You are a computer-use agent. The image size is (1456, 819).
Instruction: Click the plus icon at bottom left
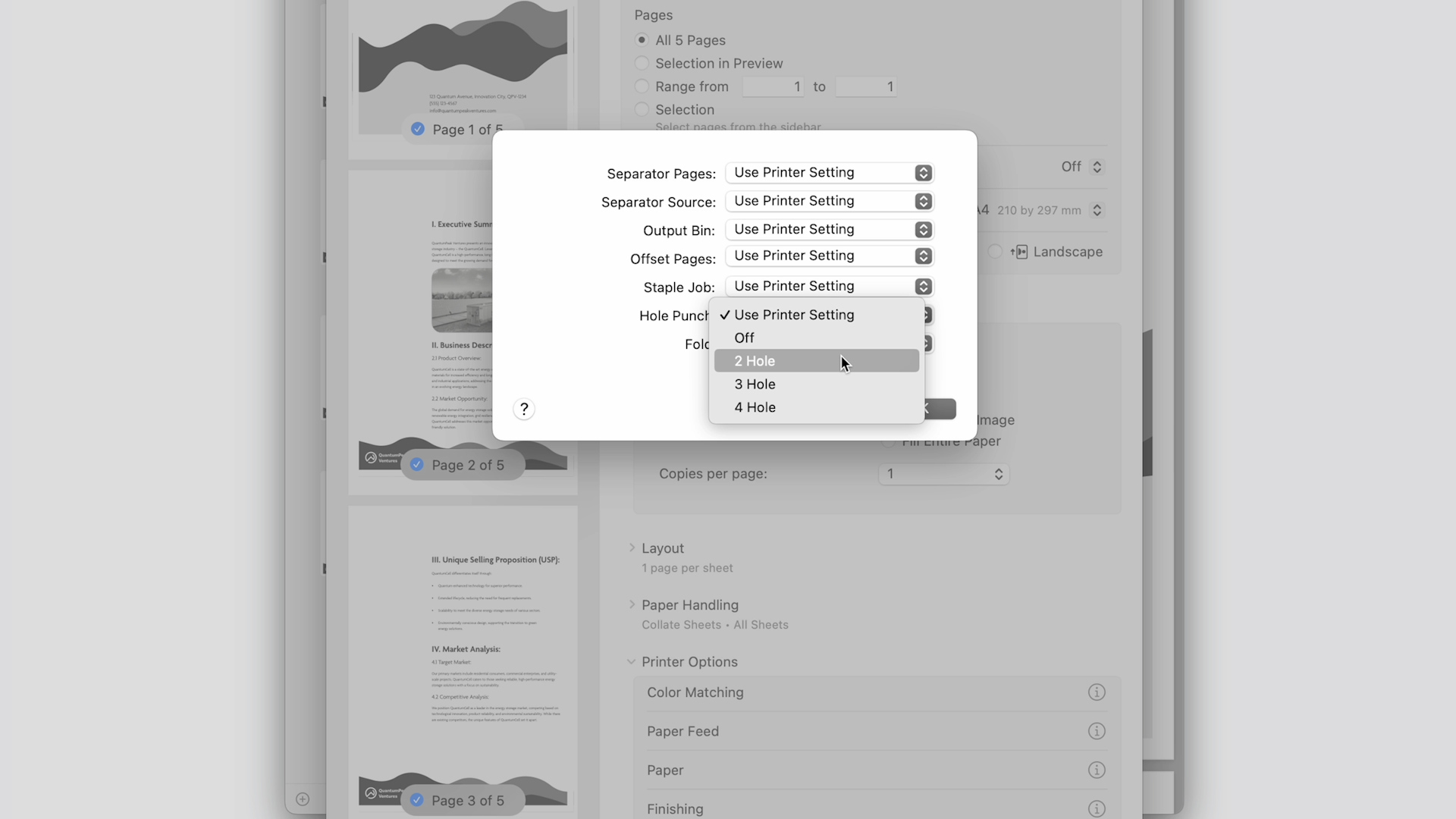[x=303, y=799]
